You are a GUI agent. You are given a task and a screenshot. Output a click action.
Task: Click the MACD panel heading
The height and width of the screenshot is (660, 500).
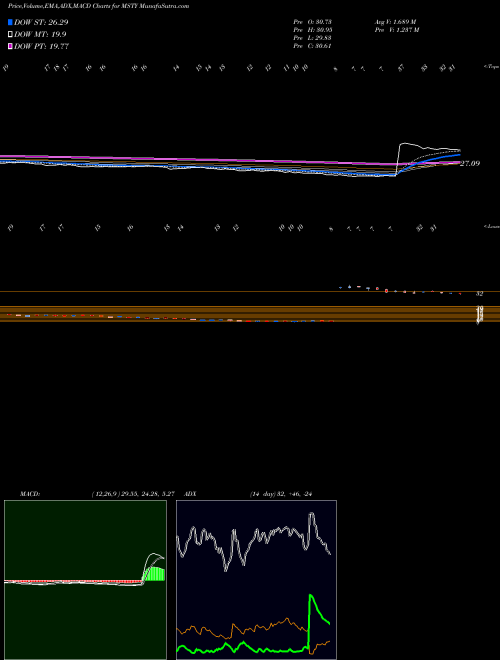tap(30, 494)
